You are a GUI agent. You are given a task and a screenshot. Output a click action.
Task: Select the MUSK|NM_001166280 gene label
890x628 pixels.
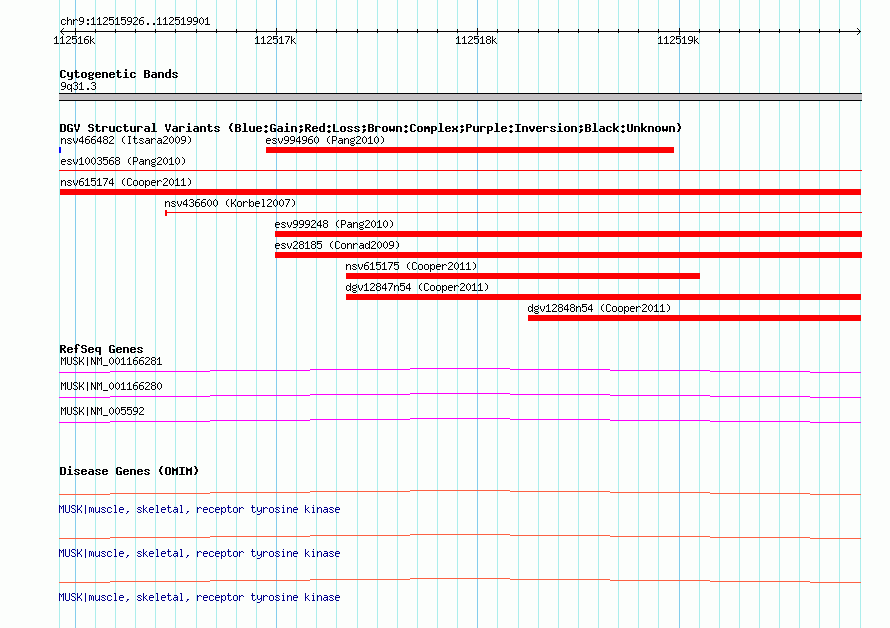point(111,386)
